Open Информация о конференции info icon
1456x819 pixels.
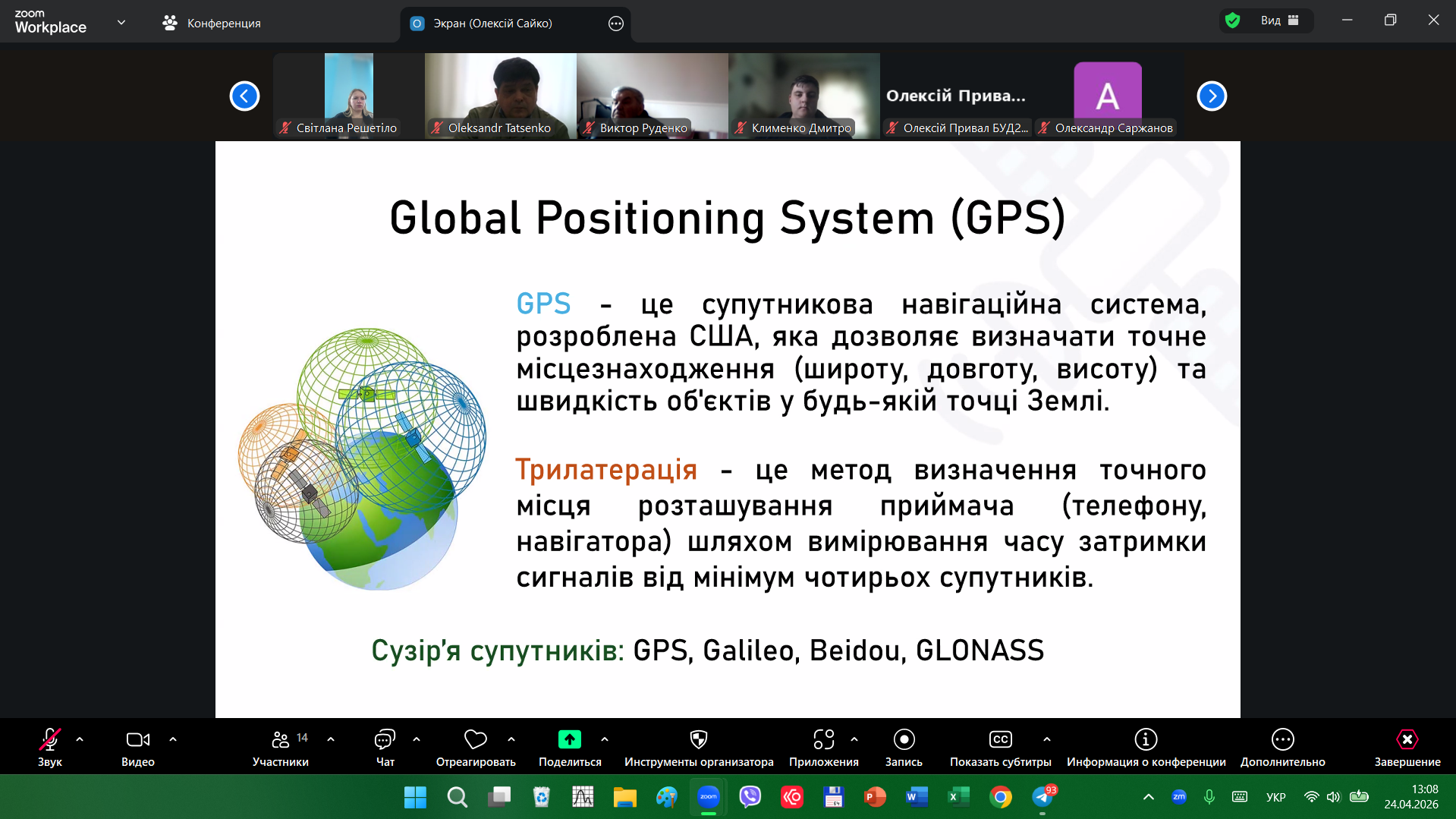1146,740
